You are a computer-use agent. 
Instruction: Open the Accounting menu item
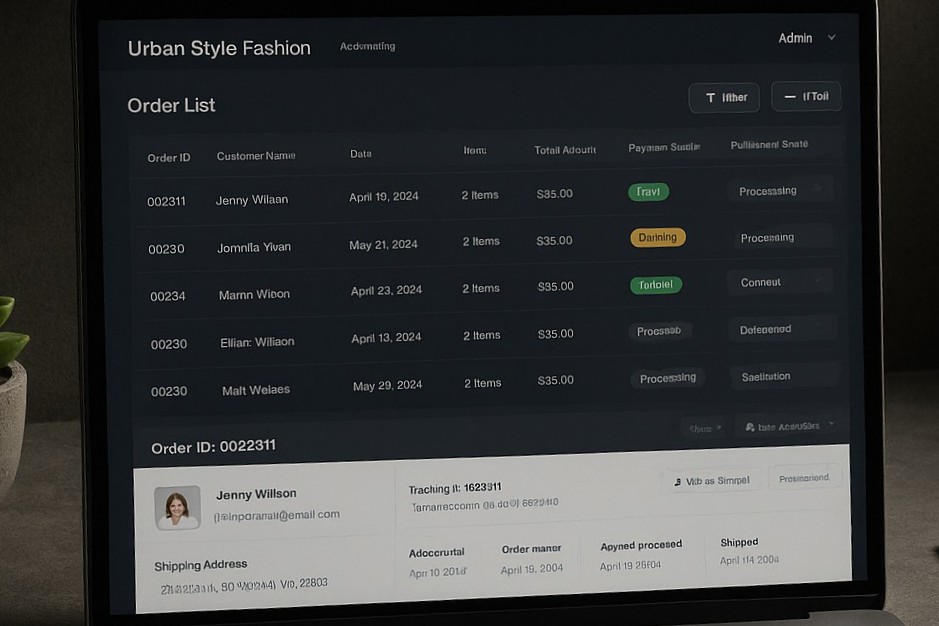point(368,46)
